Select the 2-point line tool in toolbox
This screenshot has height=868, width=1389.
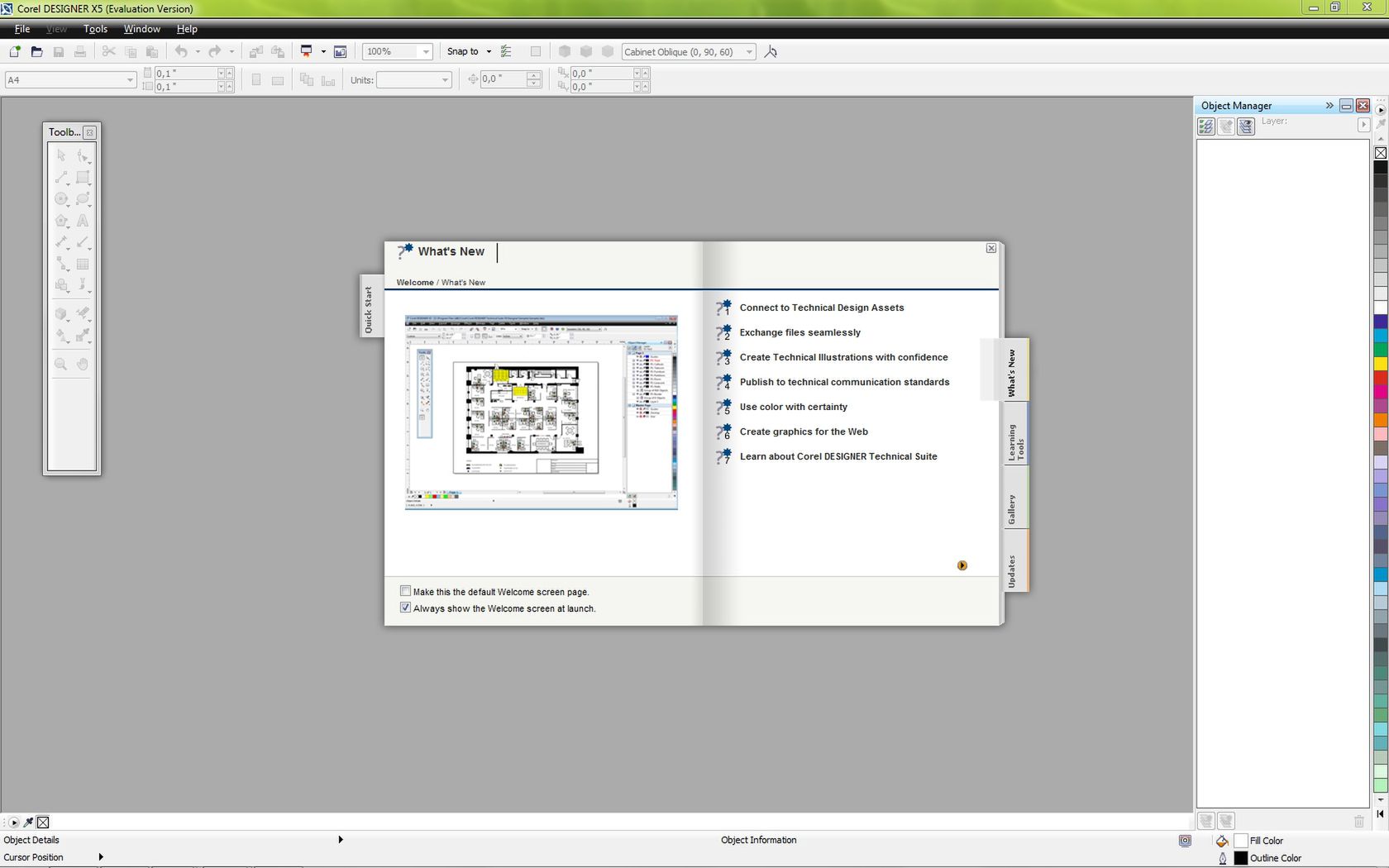(61, 178)
